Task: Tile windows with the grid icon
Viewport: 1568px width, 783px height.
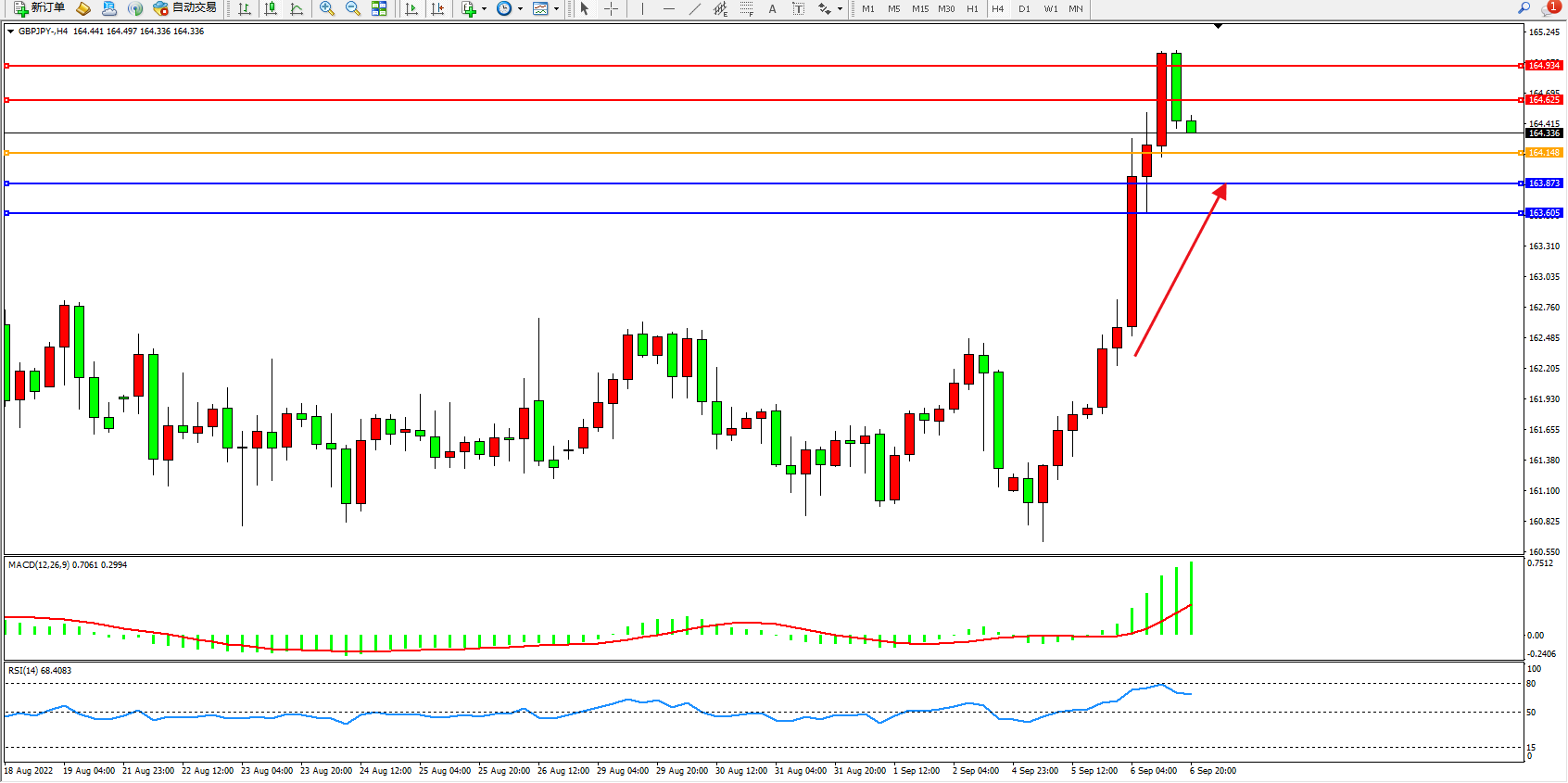Action: (379, 8)
